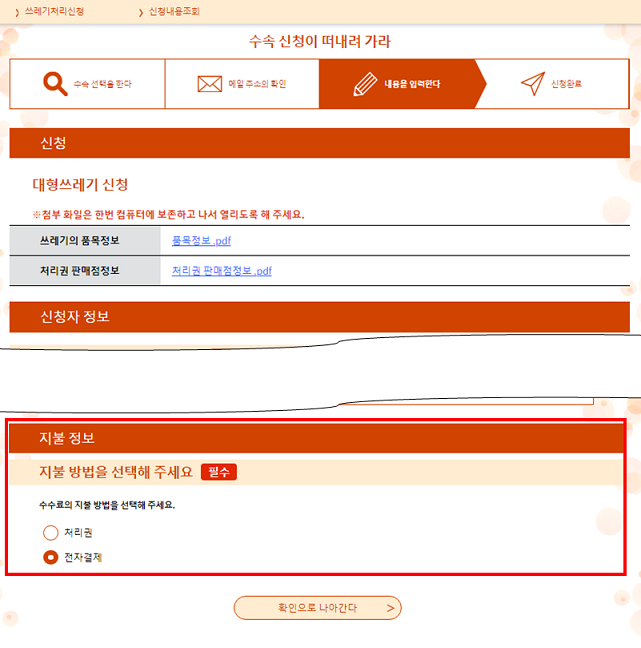Screen dimensions: 641x648
Task: Select the 처리권 radio option
Action: pyautogui.click(x=50, y=533)
